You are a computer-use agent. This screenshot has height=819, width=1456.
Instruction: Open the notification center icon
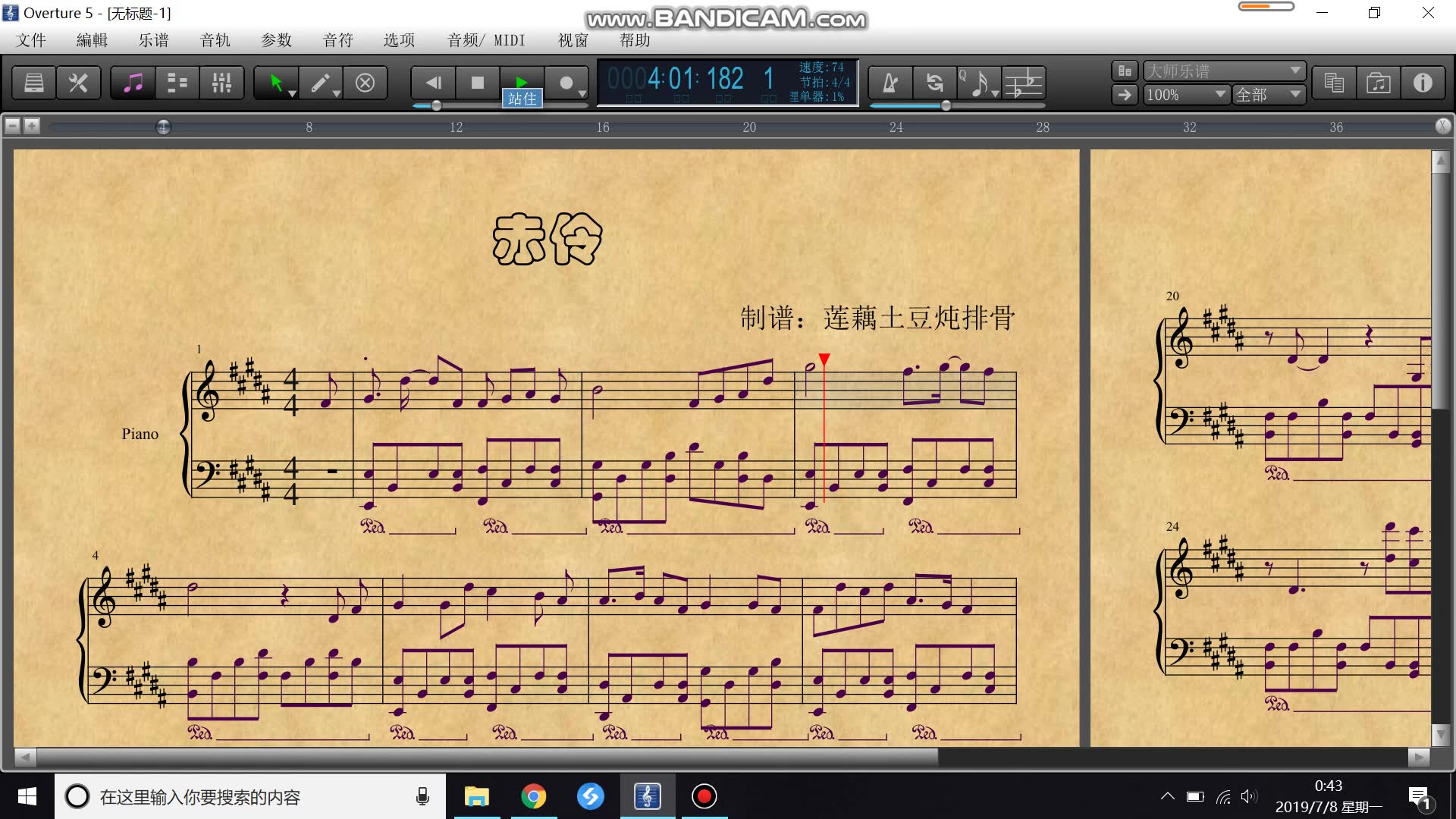pos(1418,797)
